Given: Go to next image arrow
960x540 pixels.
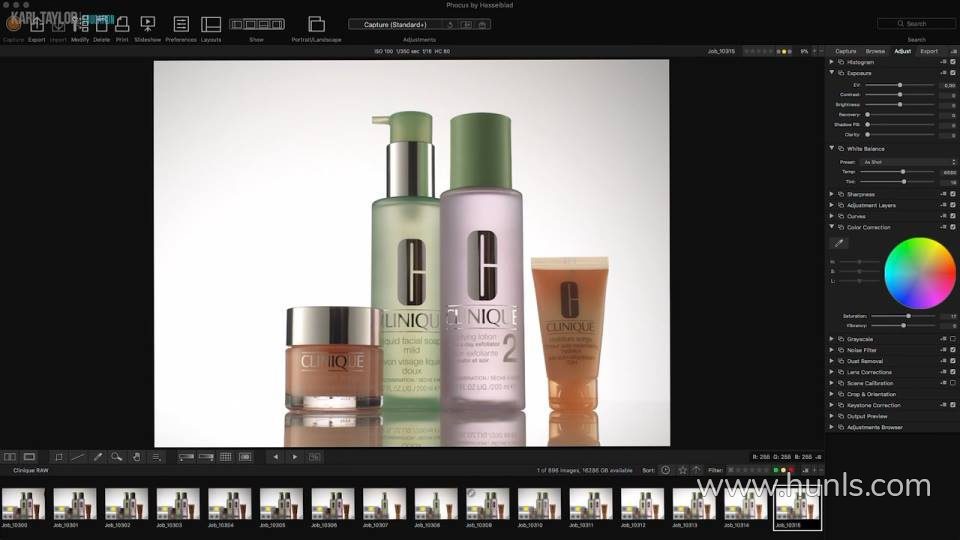Looking at the screenshot, I should pos(295,457).
